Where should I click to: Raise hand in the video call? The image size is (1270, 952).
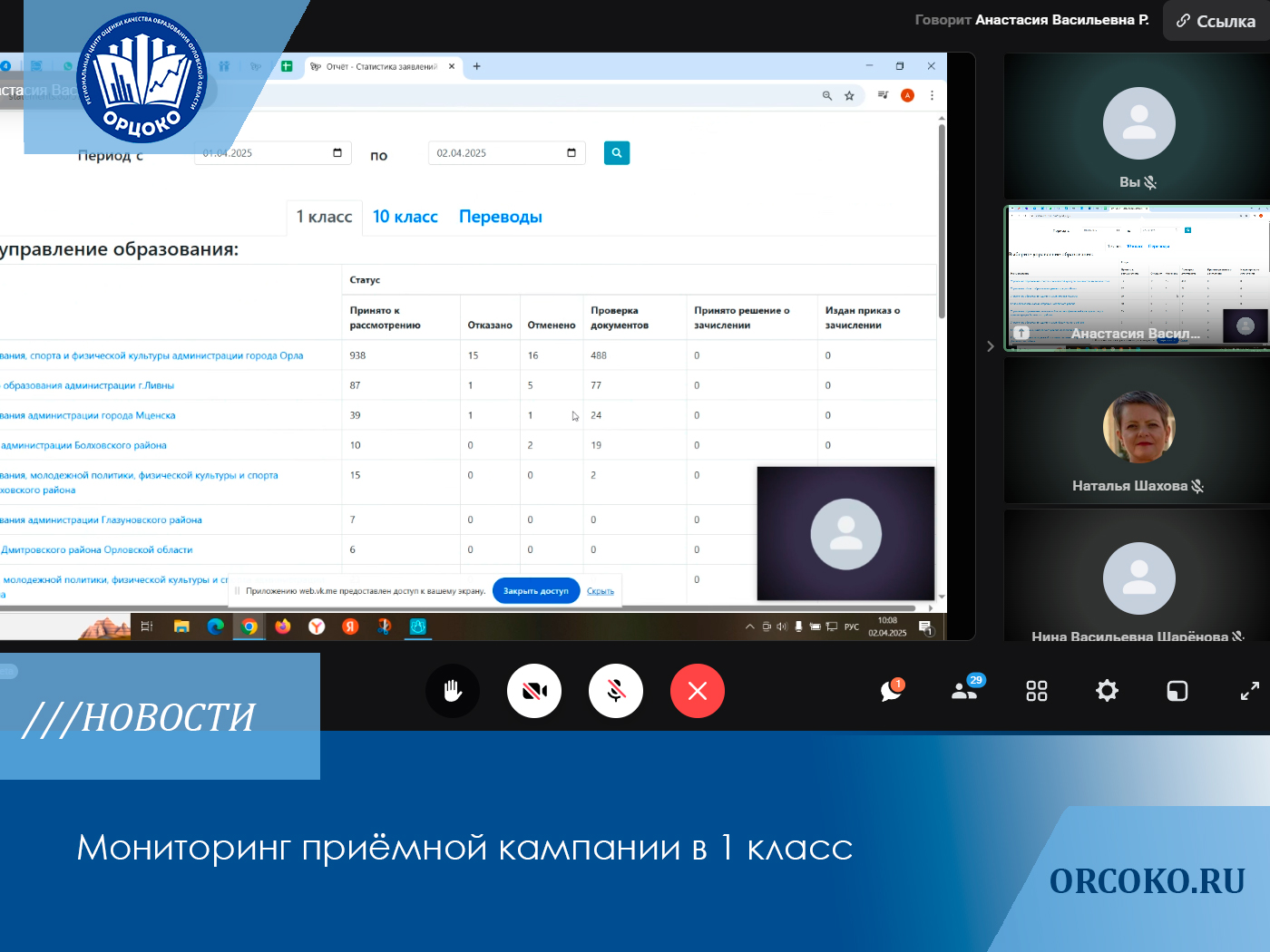click(x=453, y=691)
